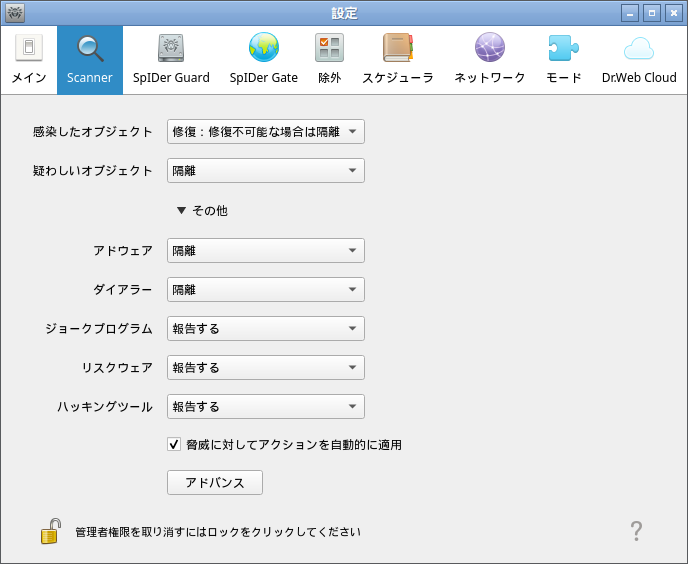
Task: Open the ジョークプログラム action dropdown
Action: 266,329
